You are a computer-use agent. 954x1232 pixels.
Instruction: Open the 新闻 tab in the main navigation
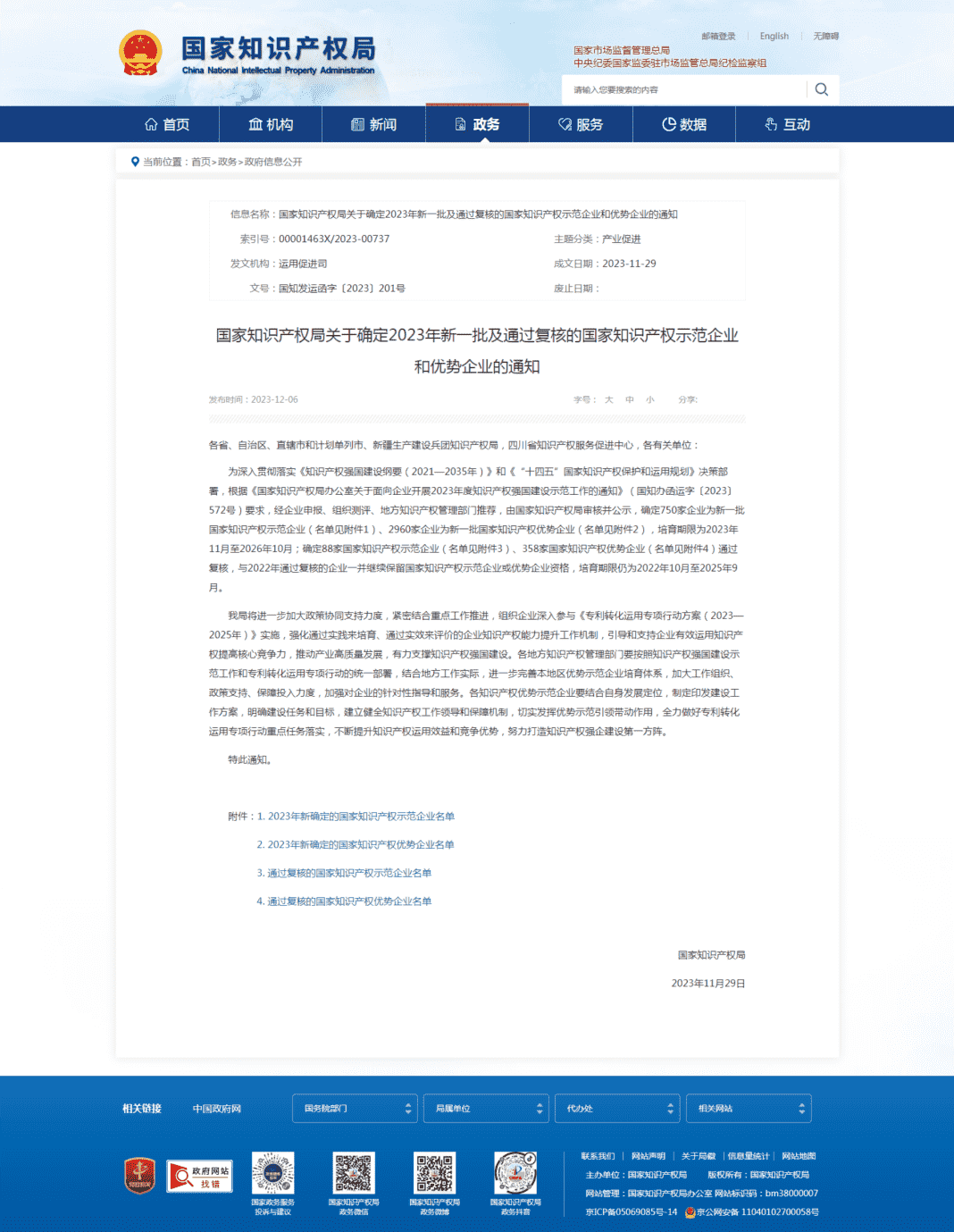click(373, 124)
